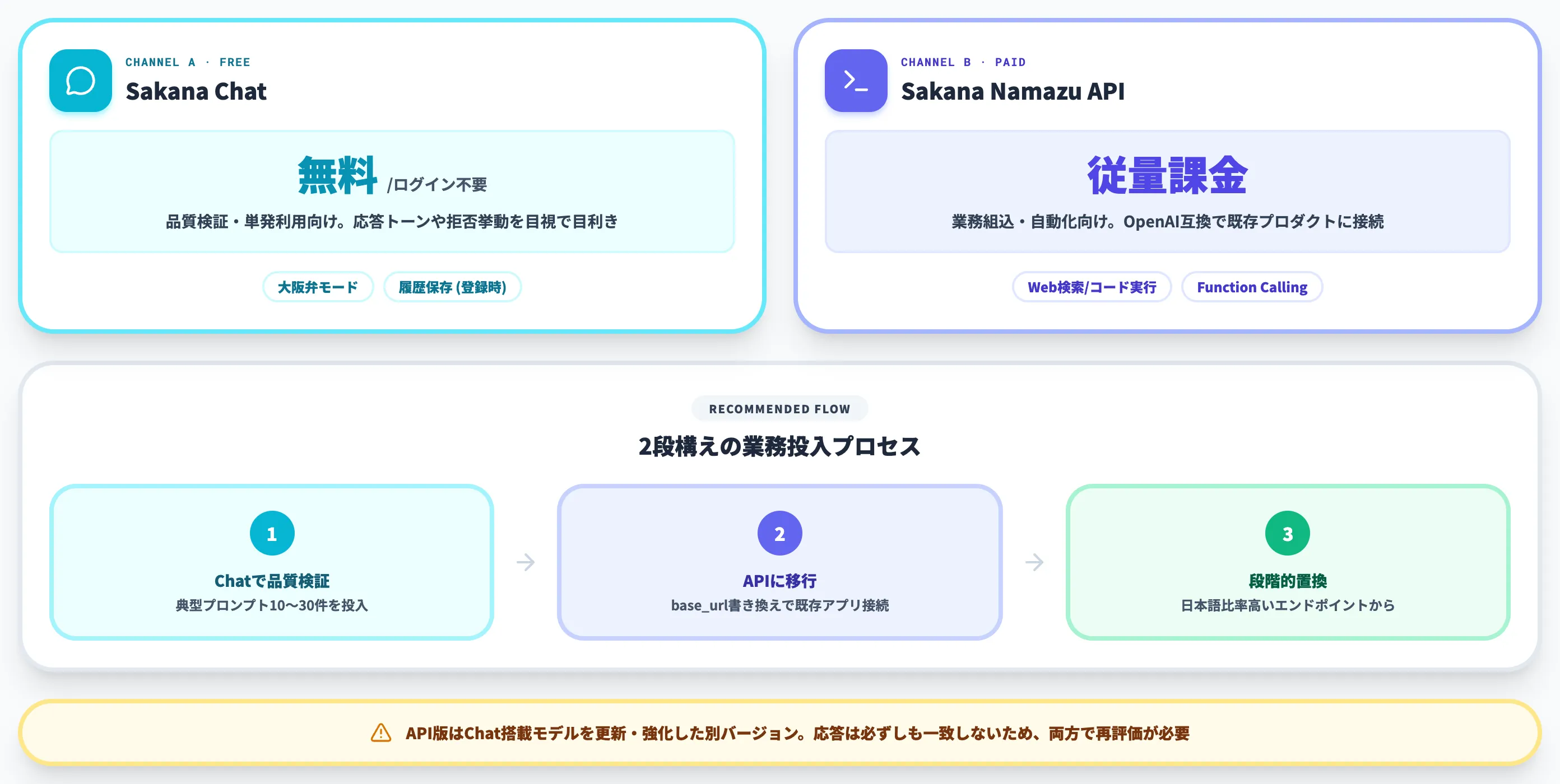Click the step 2 numbered circle
The height and width of the screenshot is (784, 1560).
[779, 533]
